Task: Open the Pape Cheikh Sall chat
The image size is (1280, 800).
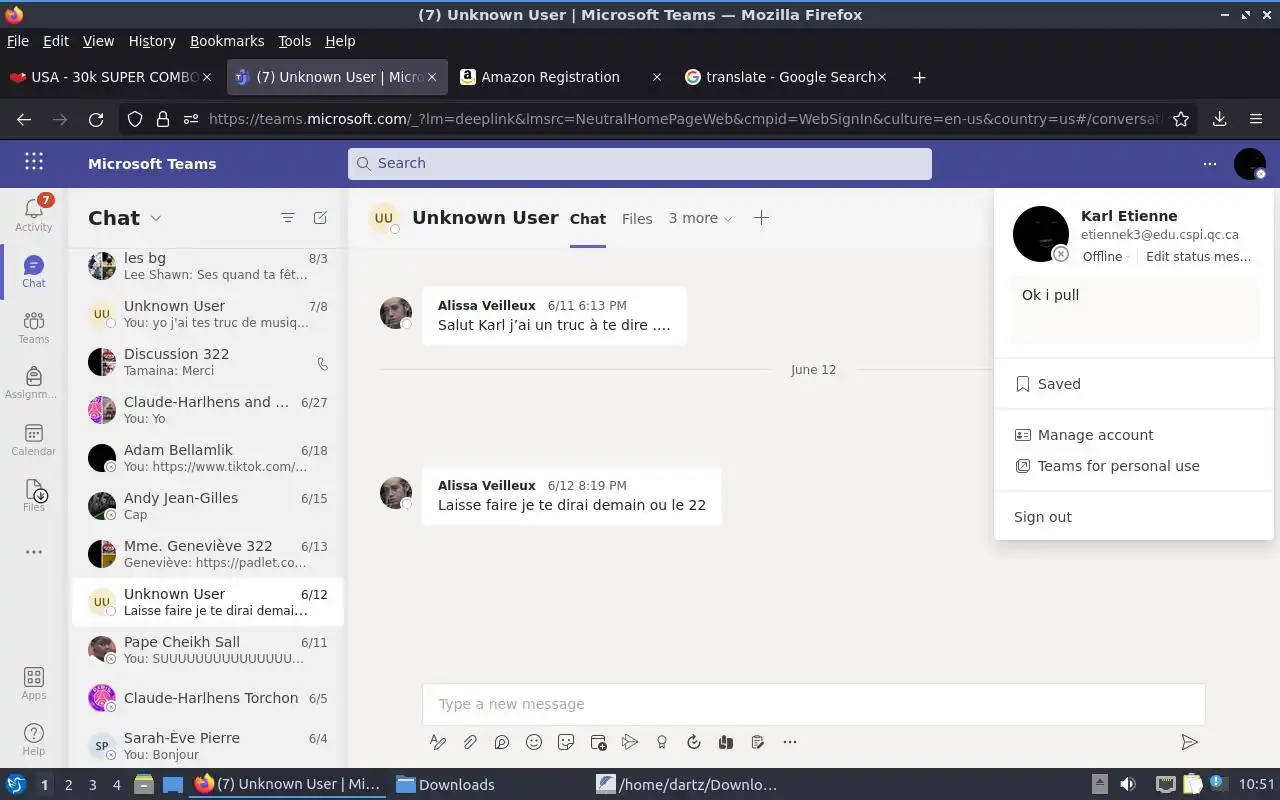Action: (207, 650)
